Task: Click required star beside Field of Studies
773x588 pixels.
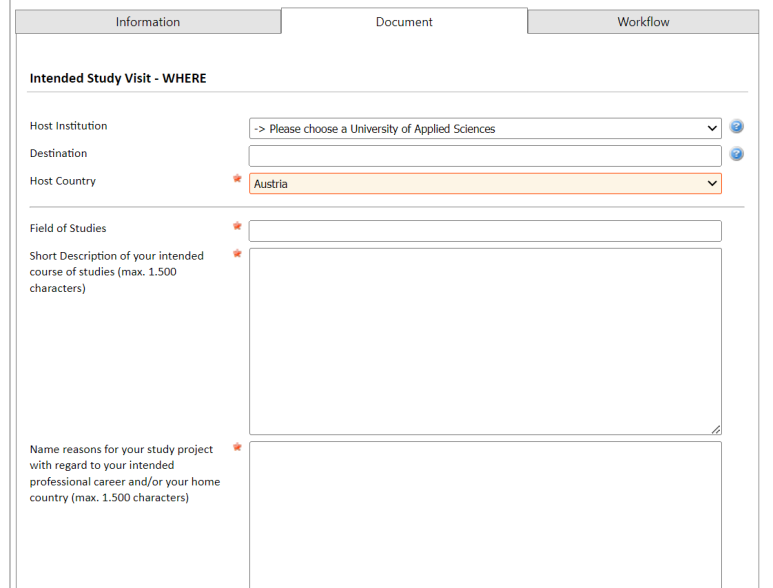Action: pyautogui.click(x=237, y=226)
